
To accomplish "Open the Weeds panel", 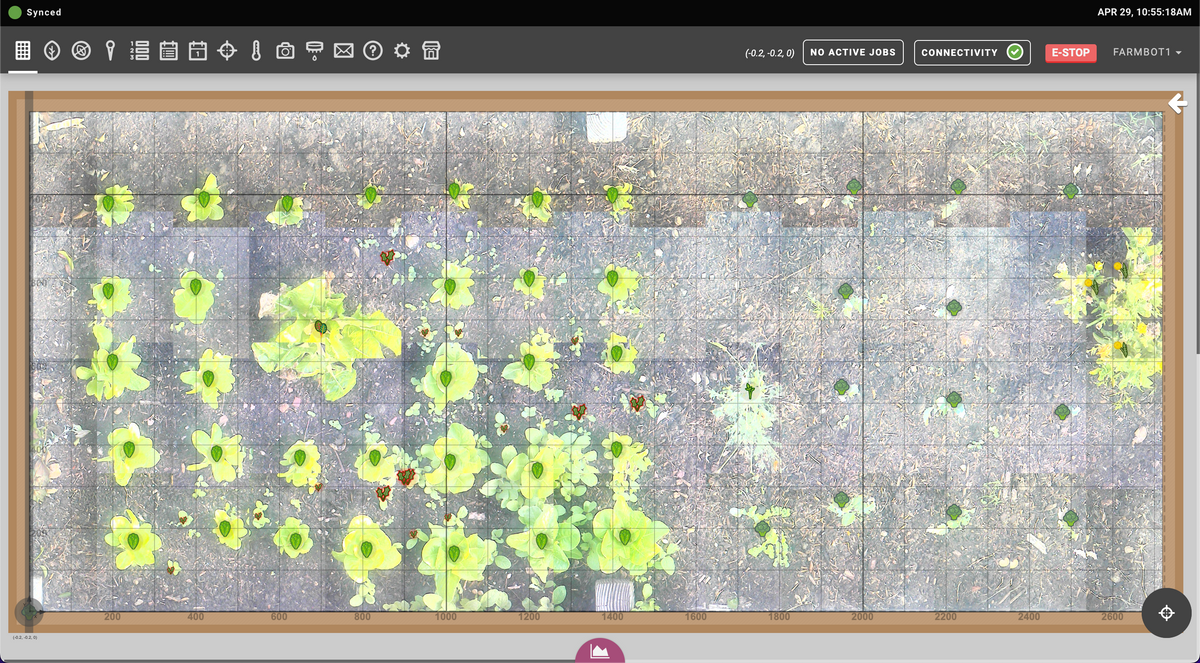I will pos(81,50).
